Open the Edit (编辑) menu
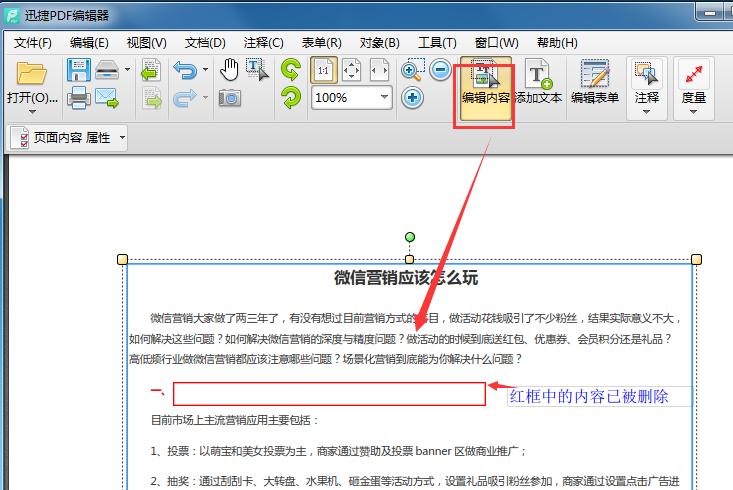Screen dimensions: 733x490 coord(89,43)
